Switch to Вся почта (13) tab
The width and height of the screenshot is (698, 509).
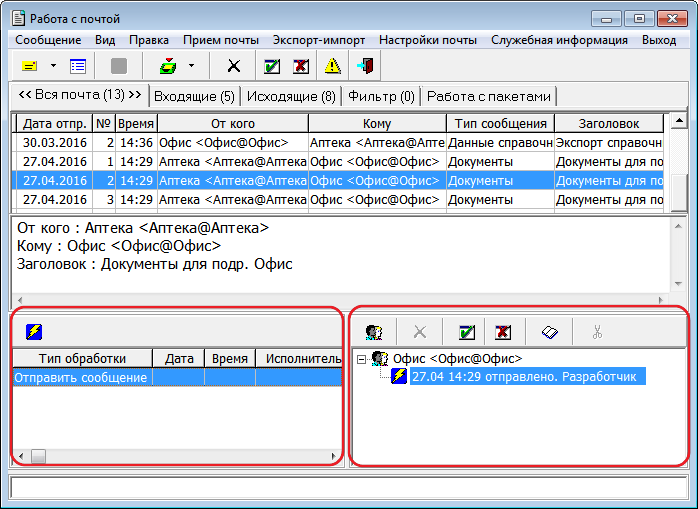click(x=80, y=95)
